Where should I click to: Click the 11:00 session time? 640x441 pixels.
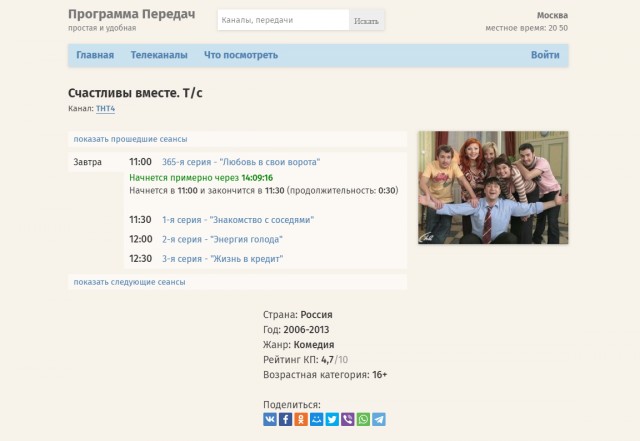[140, 162]
